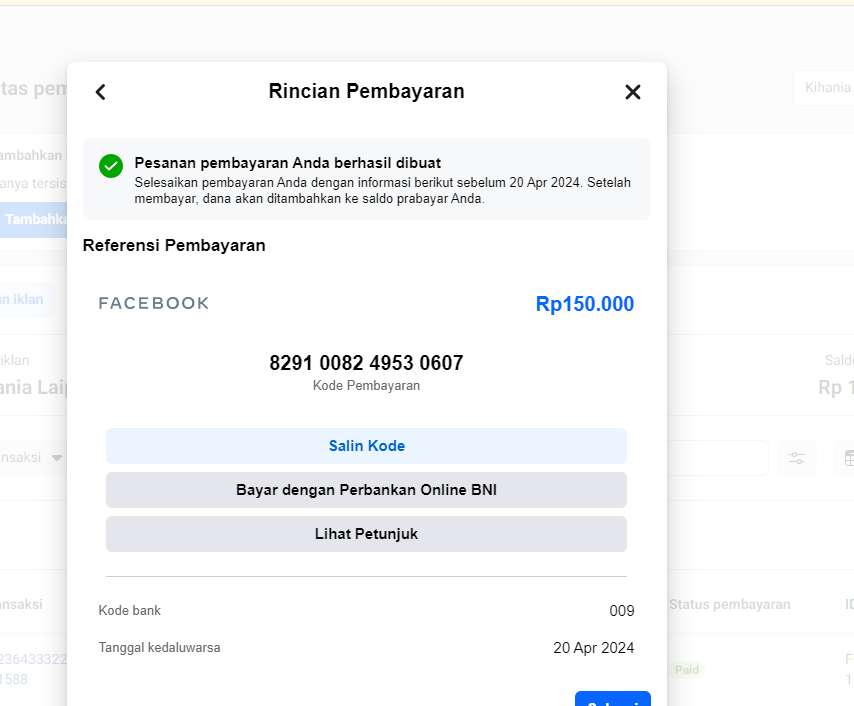This screenshot has width=854, height=706.
Task: Click the FACEBOOK logo text
Action: [154, 303]
